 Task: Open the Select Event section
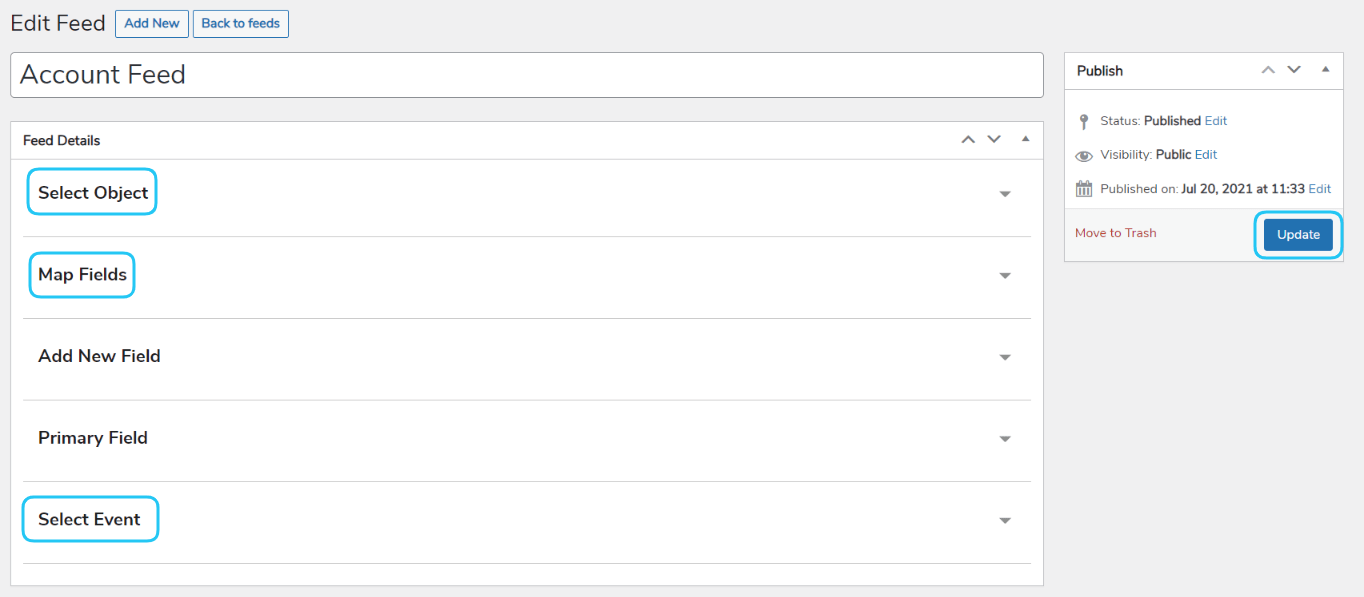tap(1004, 521)
